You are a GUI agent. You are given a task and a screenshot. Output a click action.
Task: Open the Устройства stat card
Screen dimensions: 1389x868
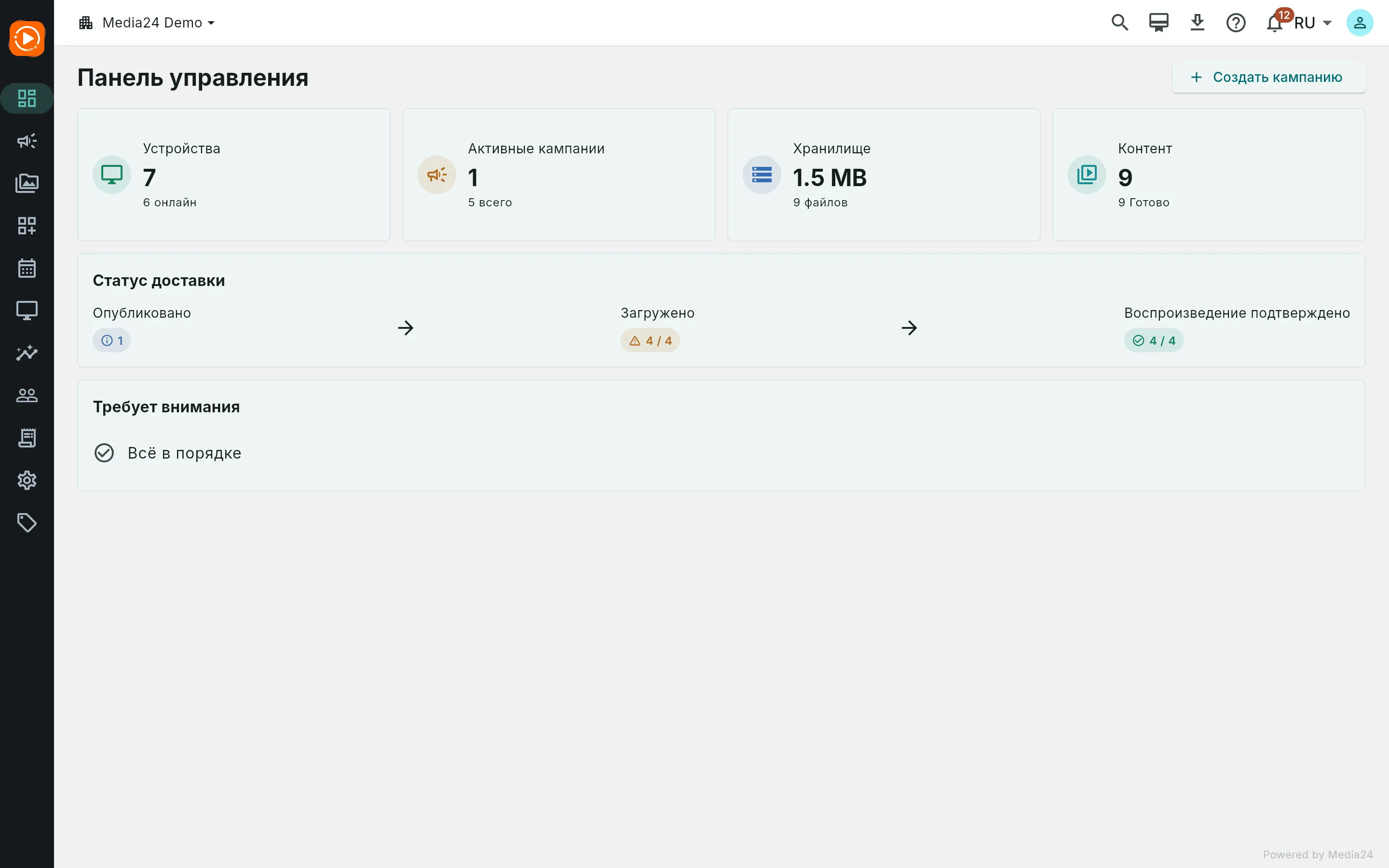coord(233,175)
